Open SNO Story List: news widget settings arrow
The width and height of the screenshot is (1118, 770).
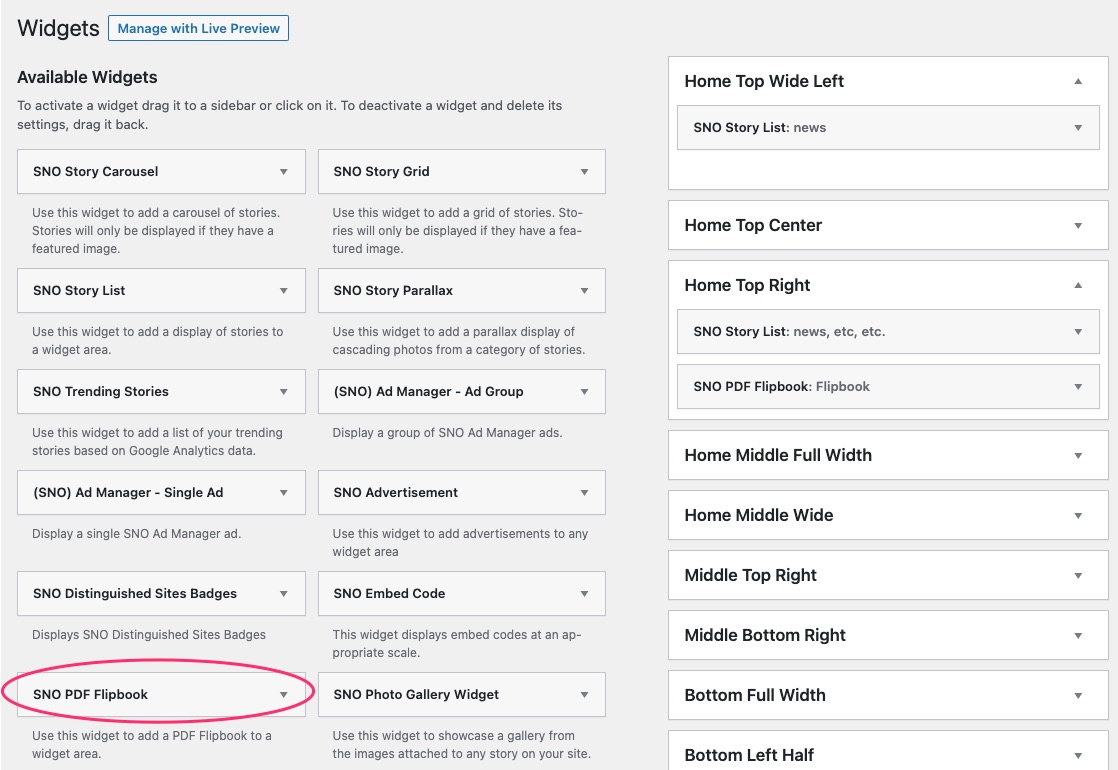(x=1078, y=128)
